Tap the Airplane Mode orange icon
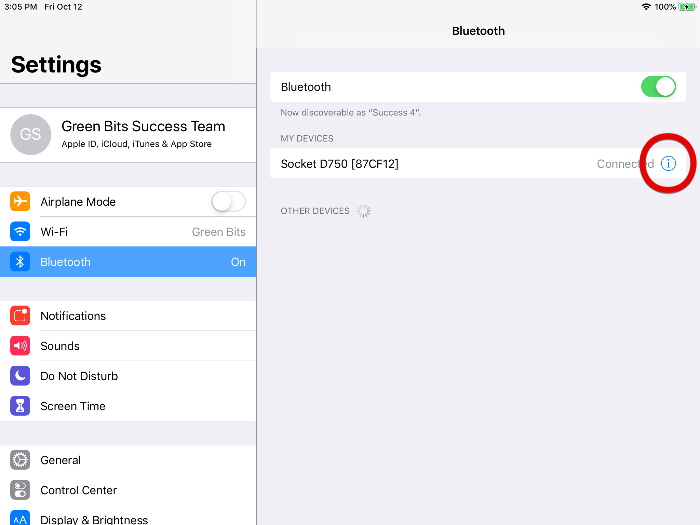 point(20,201)
